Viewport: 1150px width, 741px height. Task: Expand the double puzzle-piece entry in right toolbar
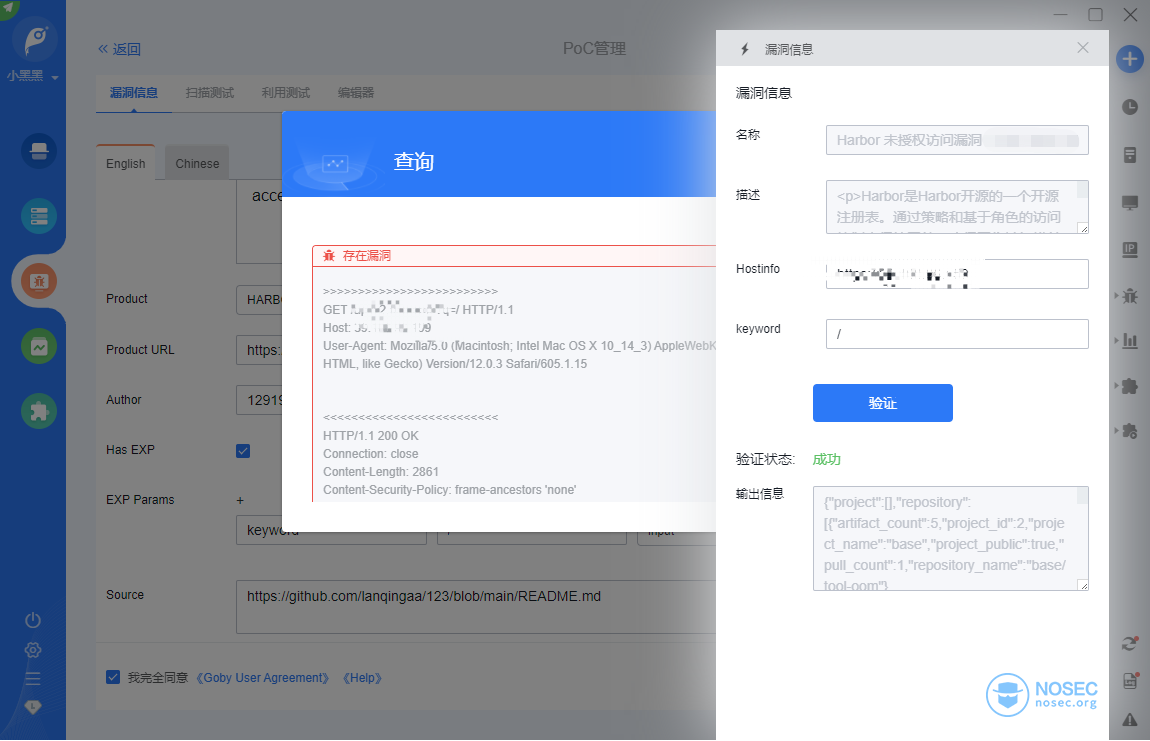[x=1128, y=431]
